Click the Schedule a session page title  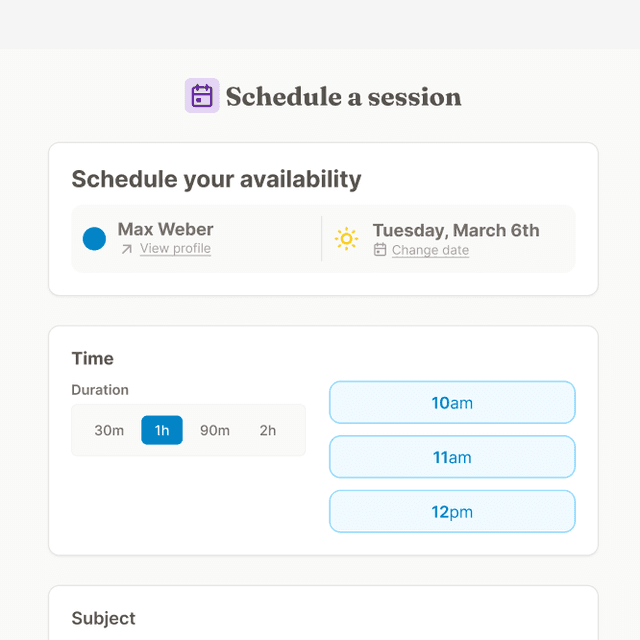[343, 97]
